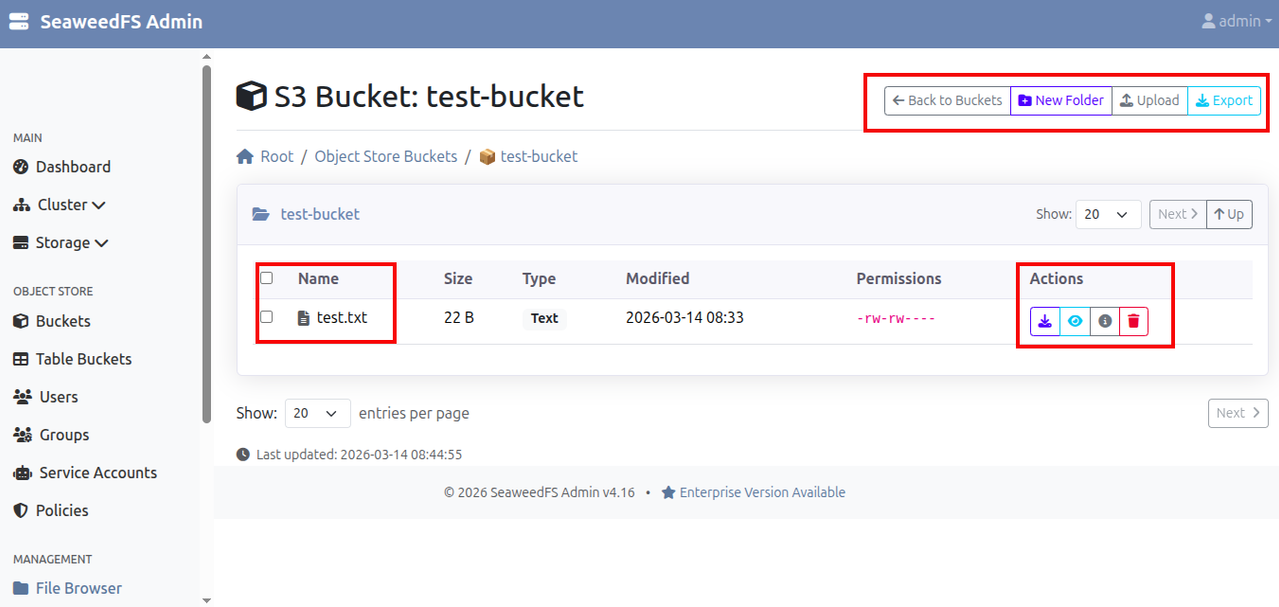
Task: Toggle the select-all checkbox in table header
Action: (266, 278)
